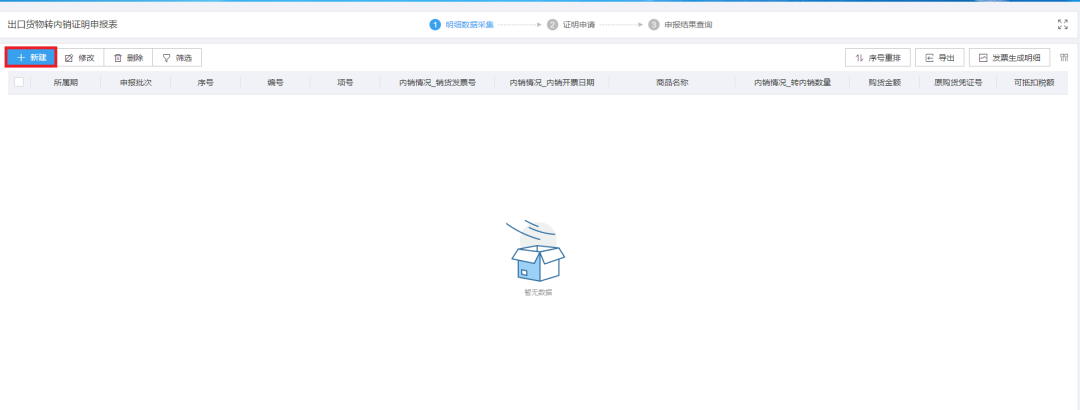1080x410 pixels.
Task: Click the 可抵扣税额 column header
Action: 1034,83
